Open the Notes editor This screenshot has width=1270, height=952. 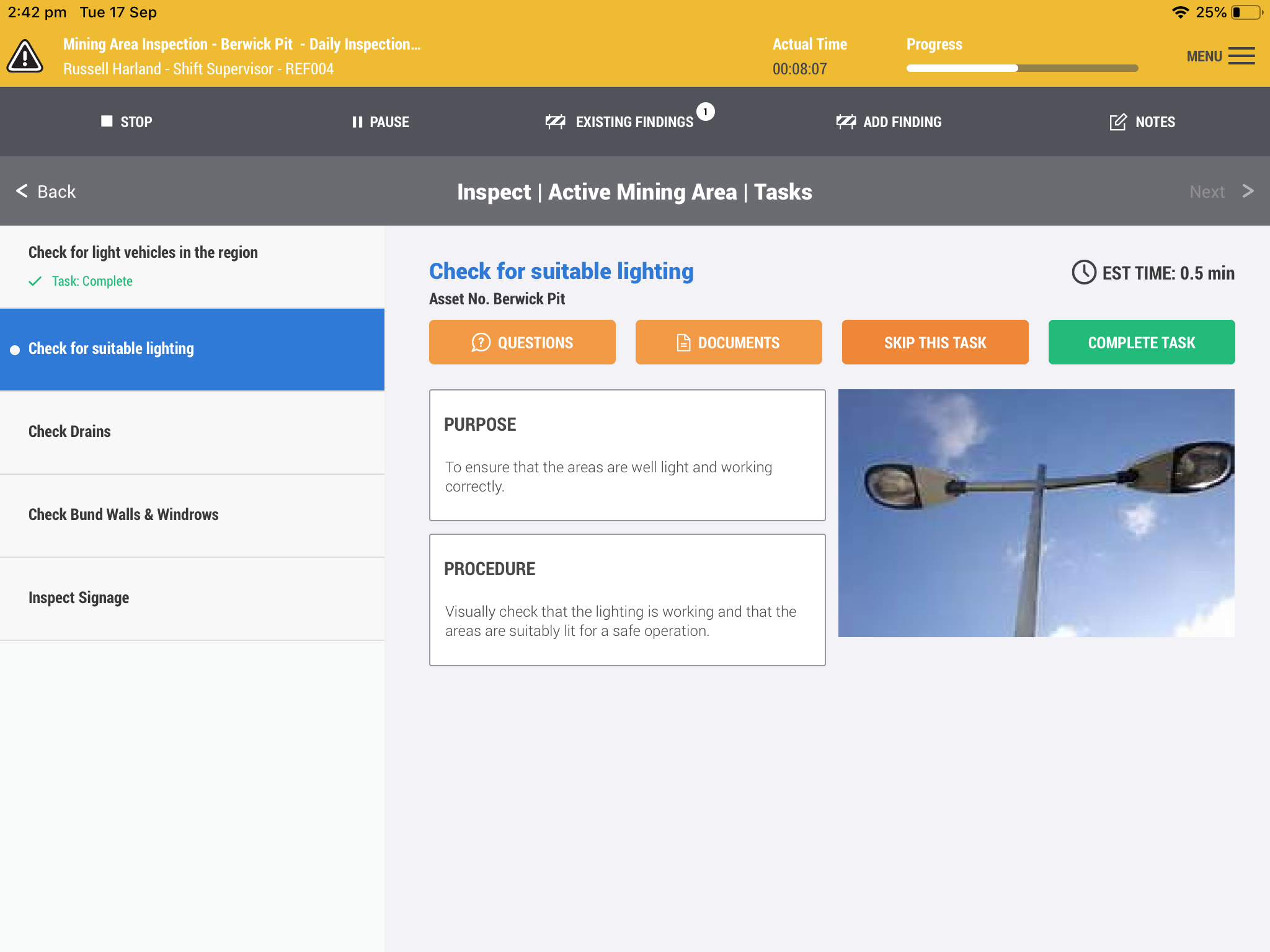(x=1142, y=122)
